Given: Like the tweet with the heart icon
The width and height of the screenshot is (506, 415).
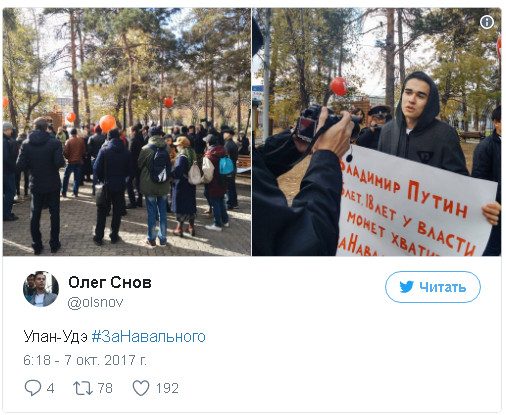Looking at the screenshot, I should tap(141, 388).
